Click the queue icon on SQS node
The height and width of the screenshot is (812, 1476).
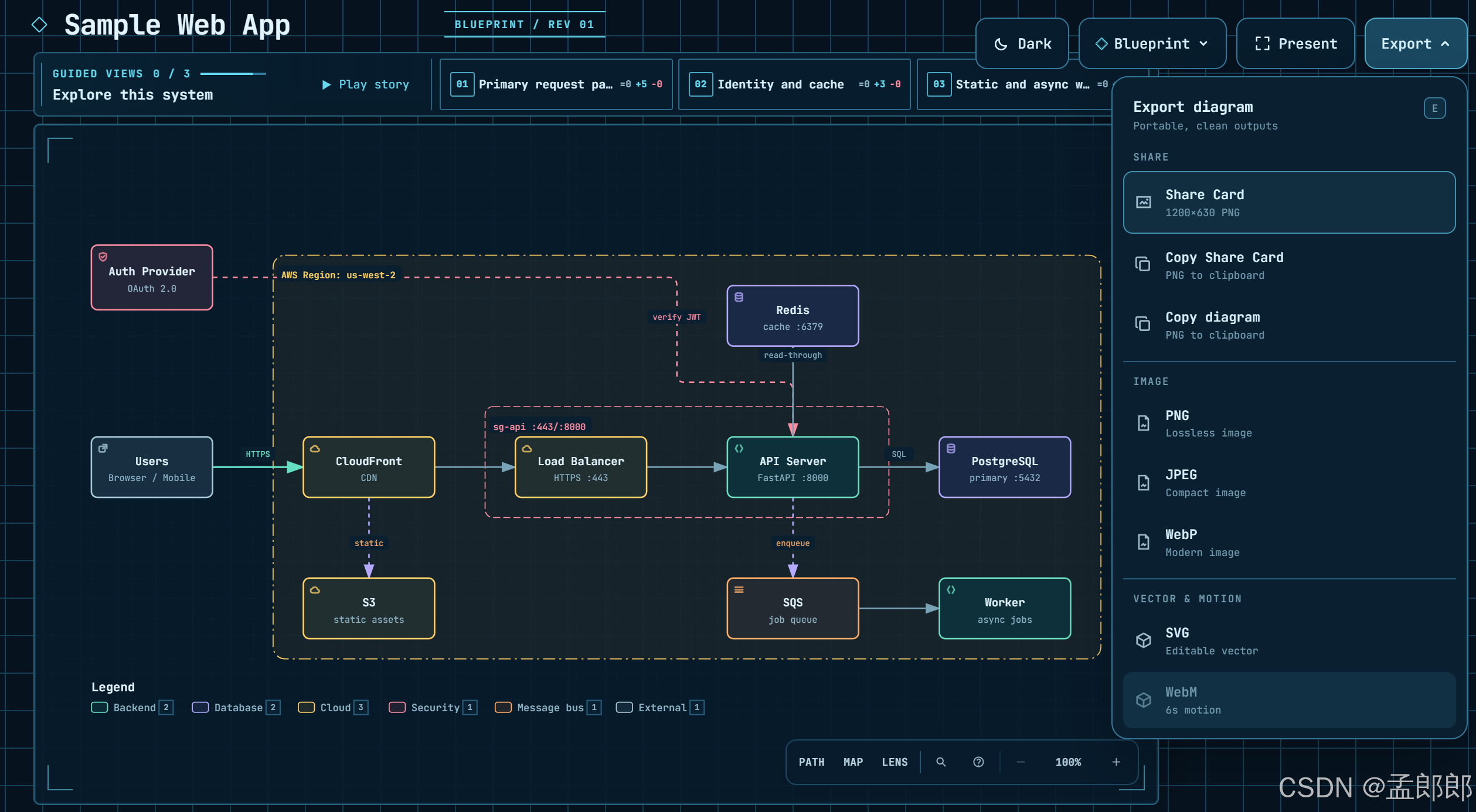coord(739,590)
